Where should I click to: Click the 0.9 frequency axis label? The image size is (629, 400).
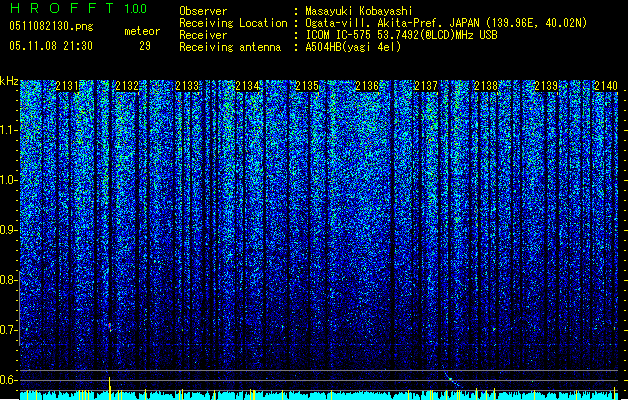tap(9, 230)
